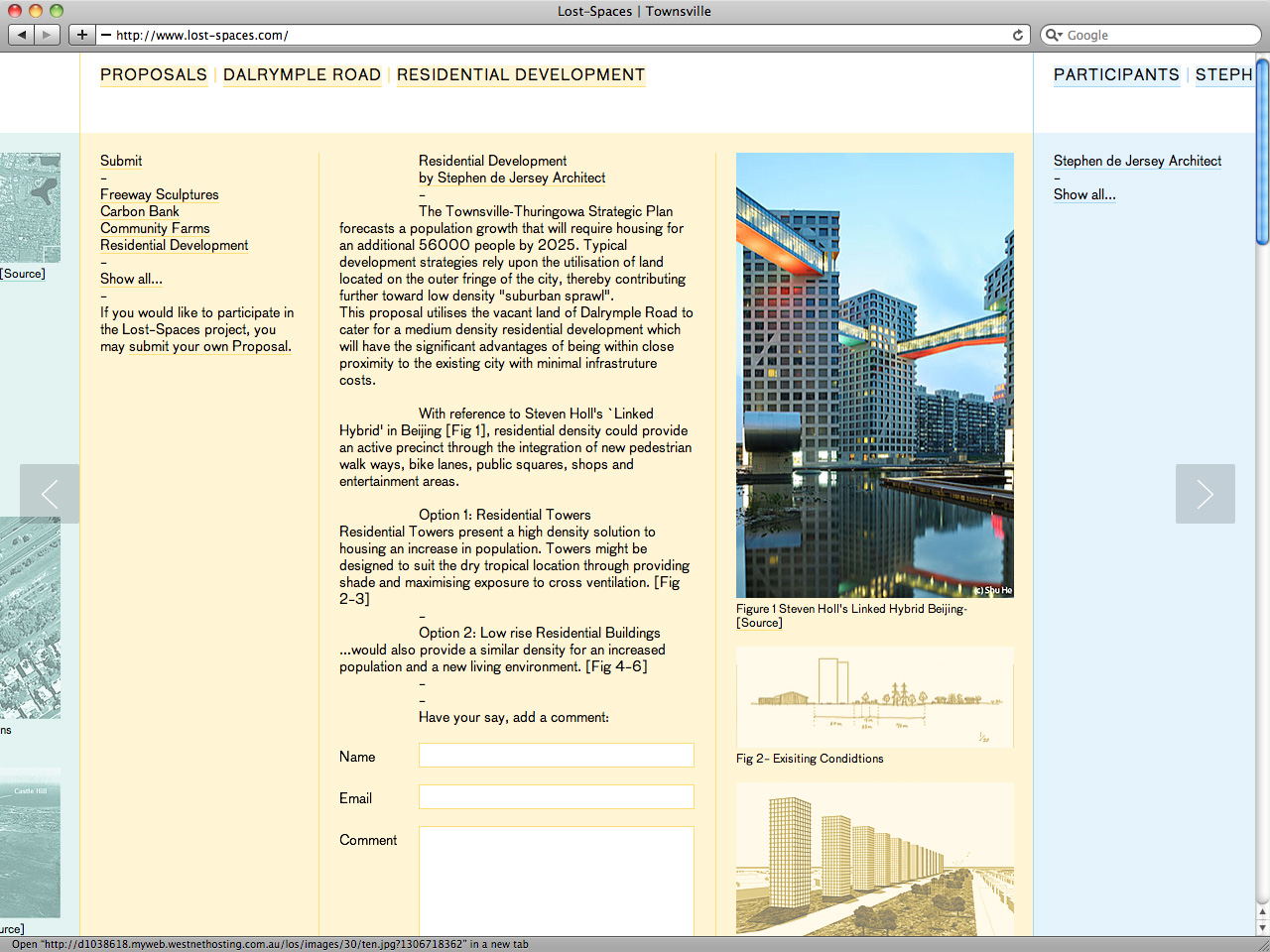
Task: Open the PROPOSALS heading link
Action: 154,75
